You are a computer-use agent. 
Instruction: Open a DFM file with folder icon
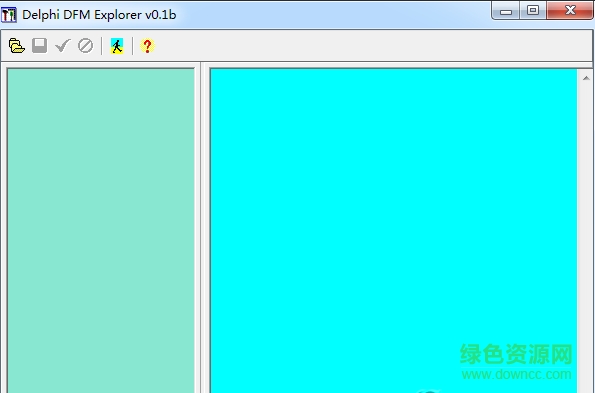17,46
